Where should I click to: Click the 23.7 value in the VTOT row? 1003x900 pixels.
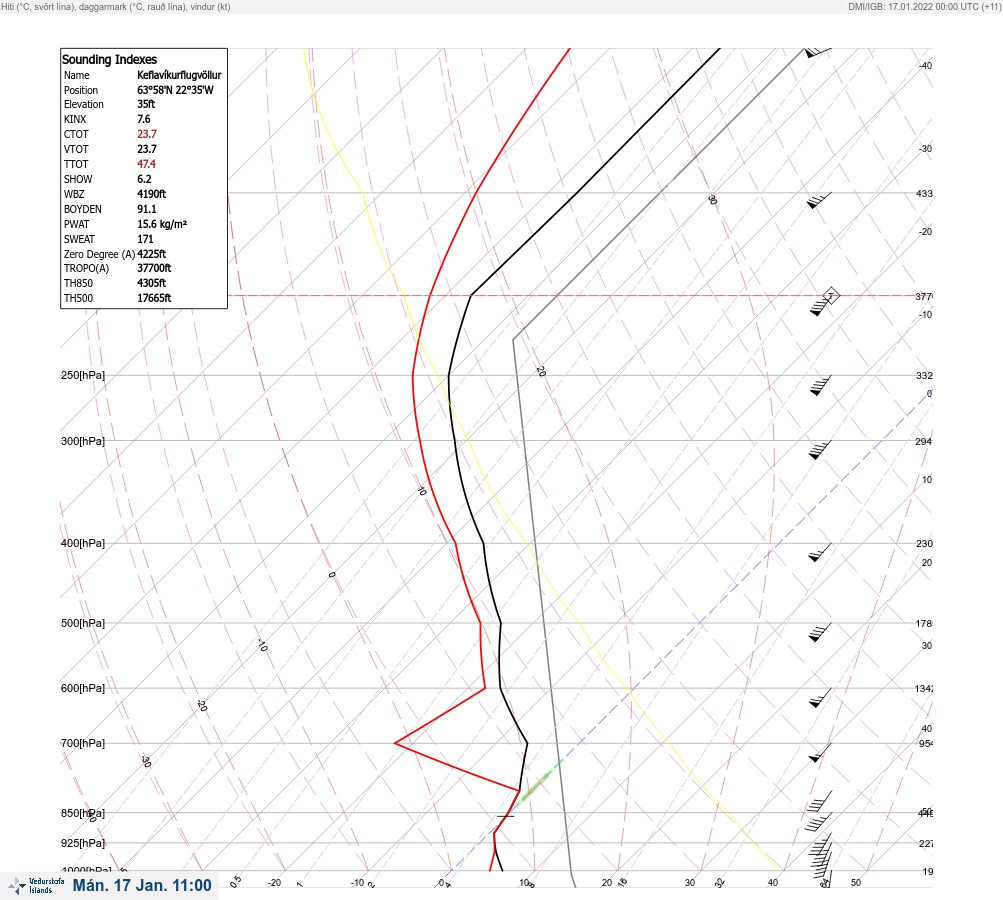[147, 149]
